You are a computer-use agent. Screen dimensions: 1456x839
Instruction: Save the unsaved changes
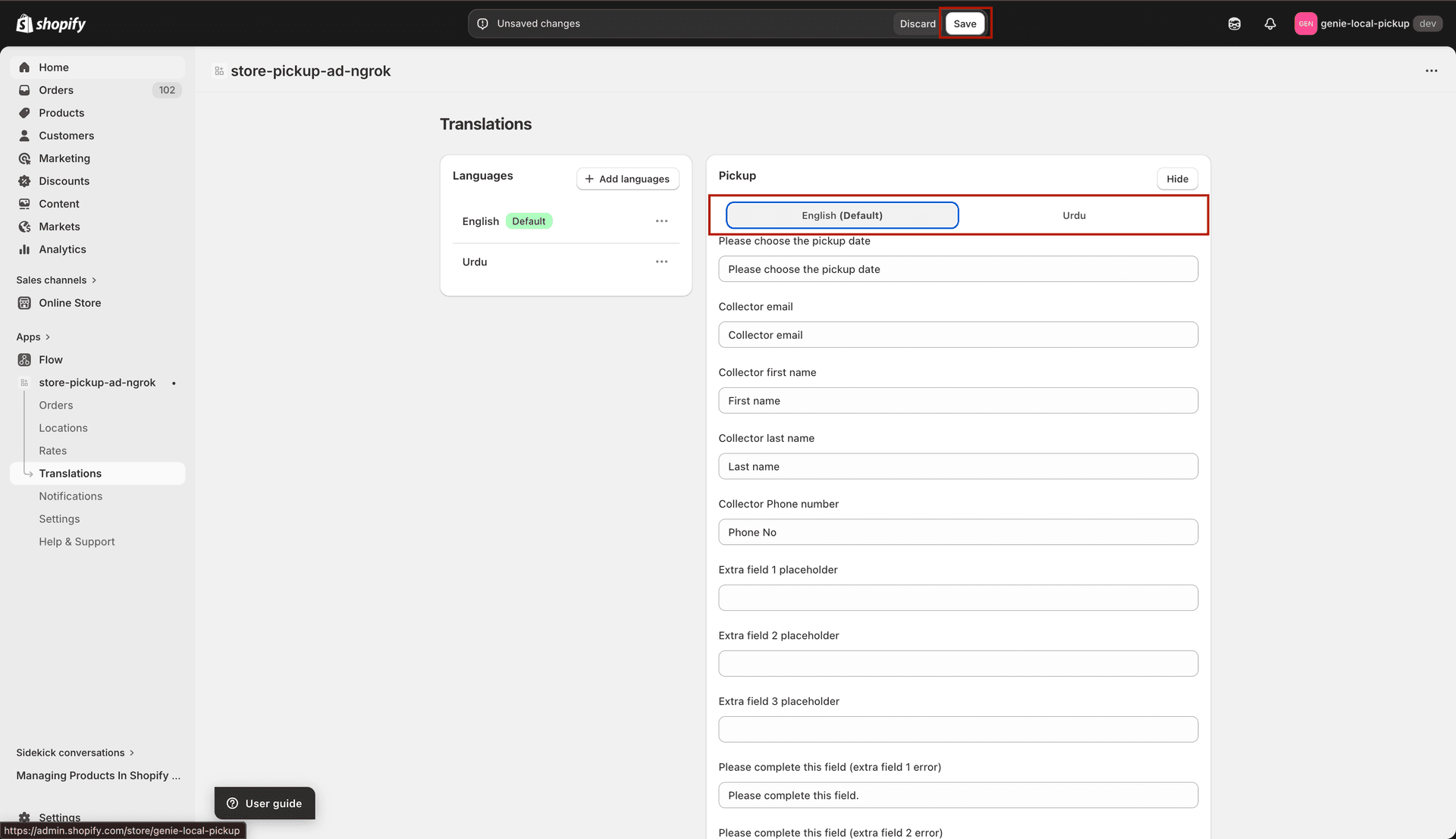click(965, 23)
